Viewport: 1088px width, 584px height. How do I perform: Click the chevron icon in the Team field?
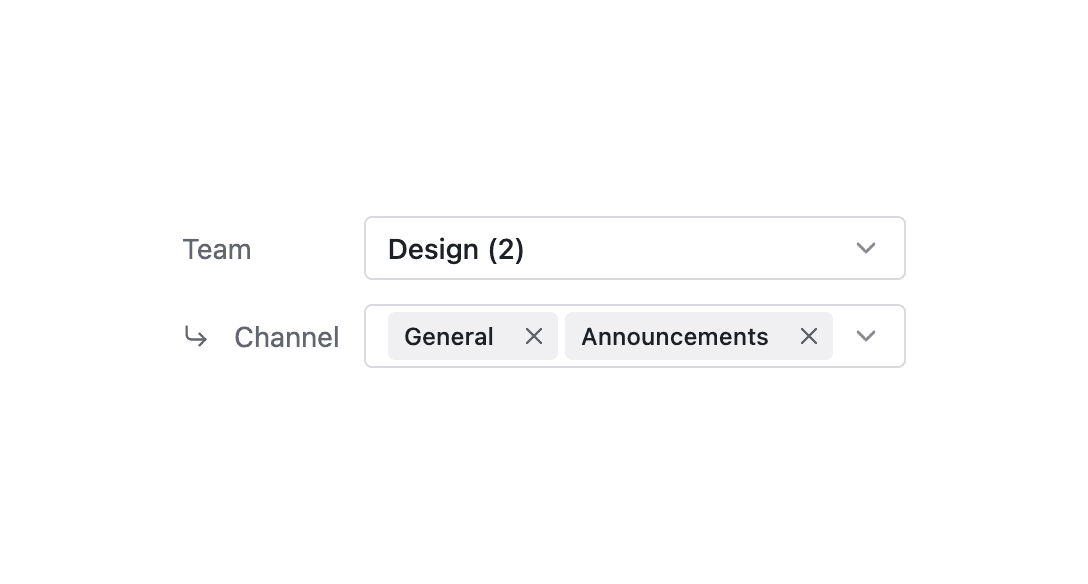coord(866,248)
